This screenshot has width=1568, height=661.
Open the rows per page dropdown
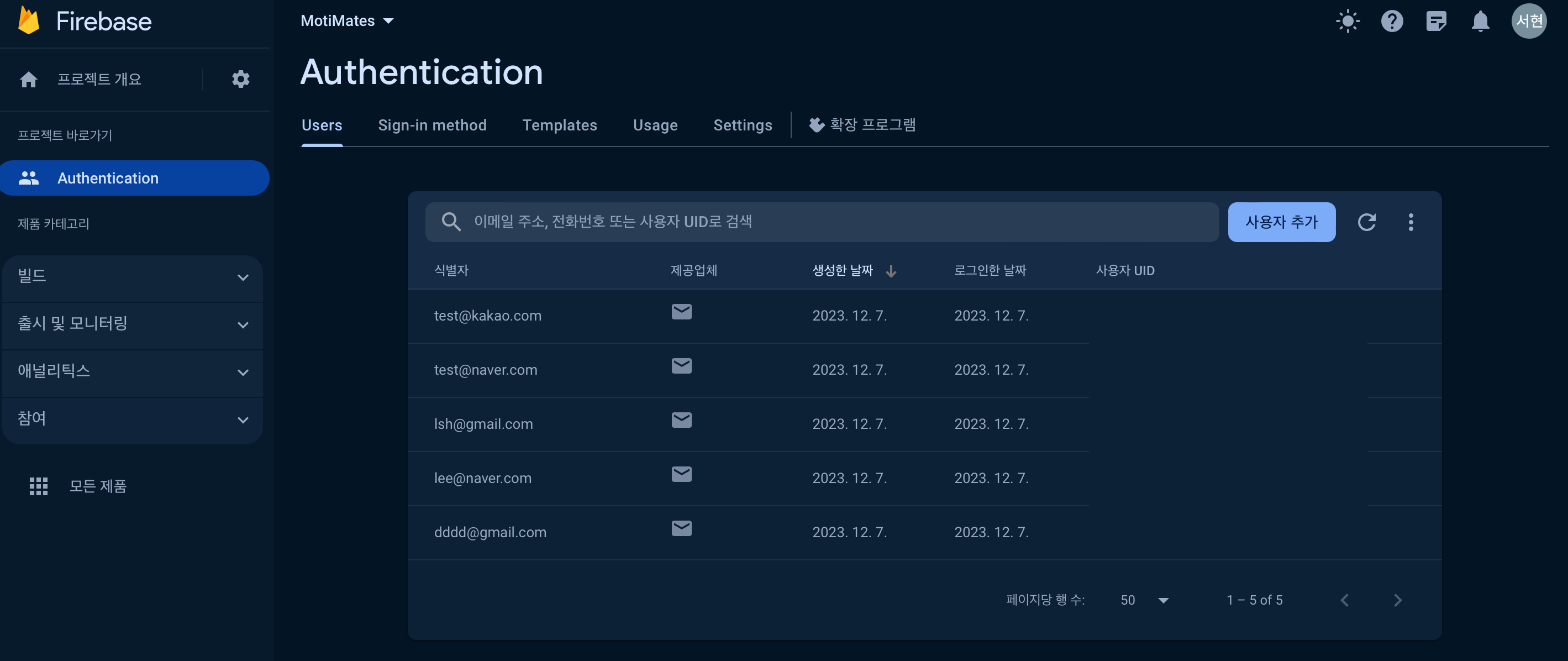[x=1144, y=600]
